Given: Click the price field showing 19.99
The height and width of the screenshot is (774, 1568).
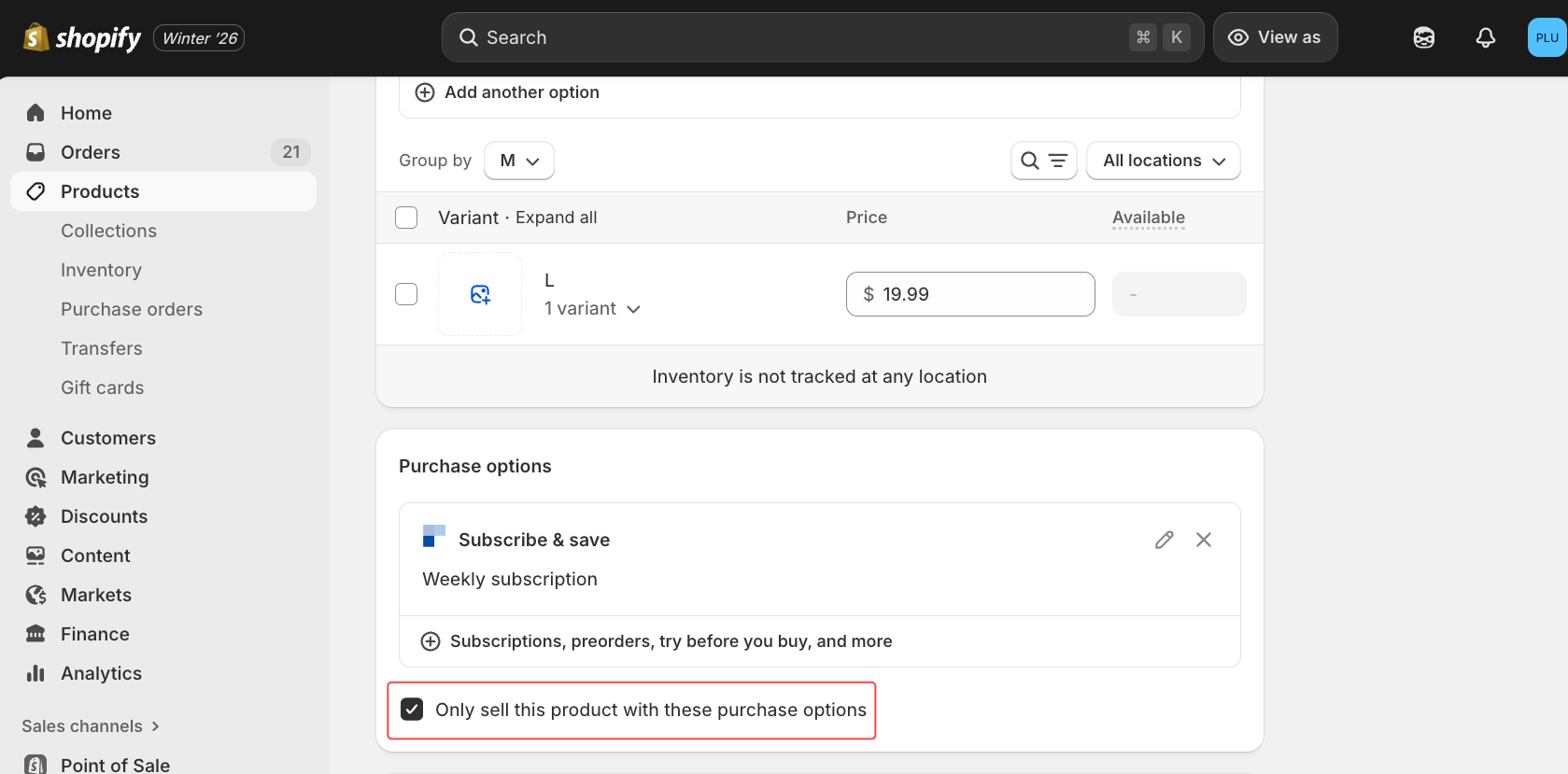Looking at the screenshot, I should (971, 294).
